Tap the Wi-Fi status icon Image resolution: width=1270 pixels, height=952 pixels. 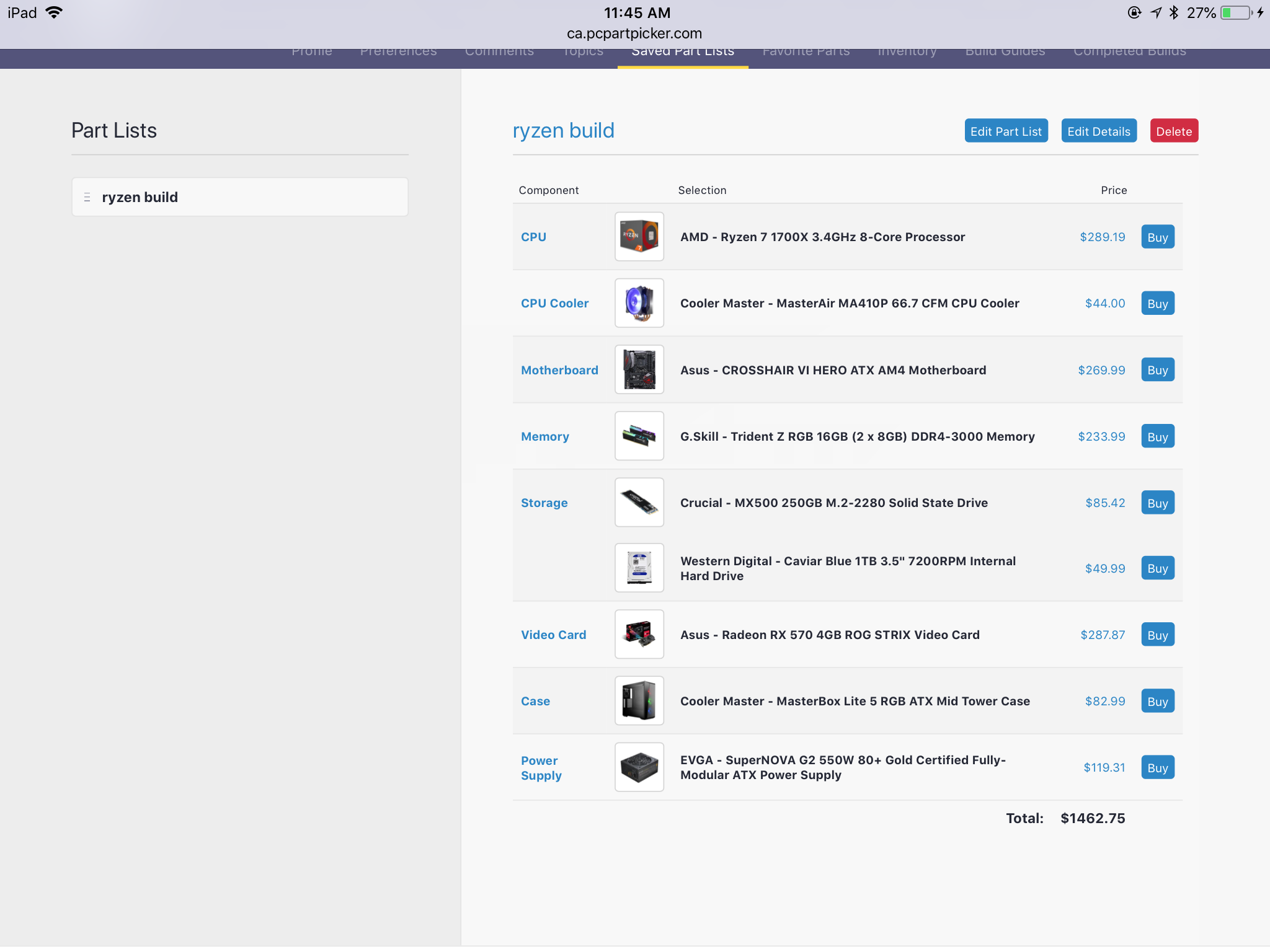[55, 12]
